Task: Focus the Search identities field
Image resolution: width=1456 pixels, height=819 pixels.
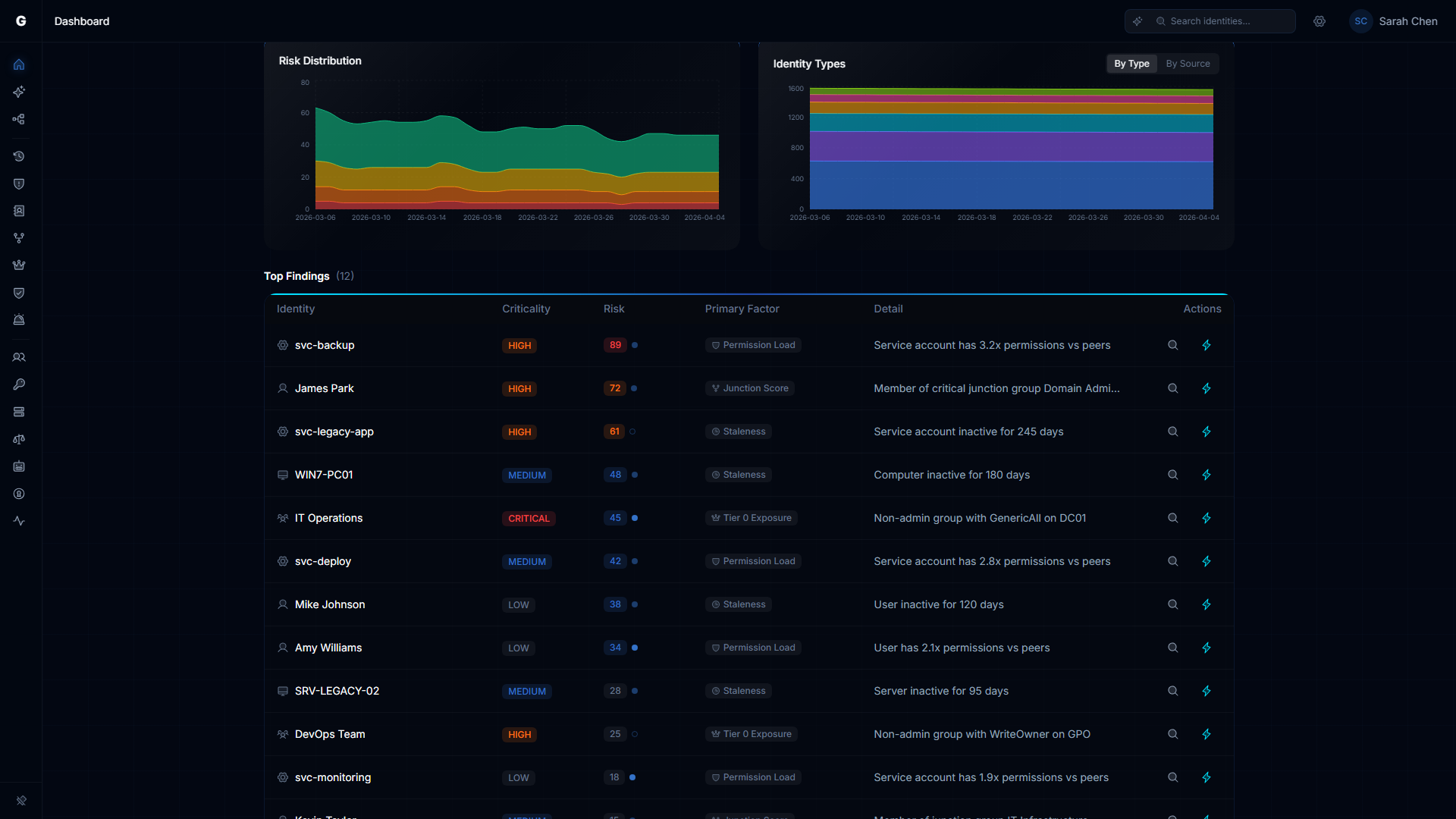Action: [x=1227, y=21]
